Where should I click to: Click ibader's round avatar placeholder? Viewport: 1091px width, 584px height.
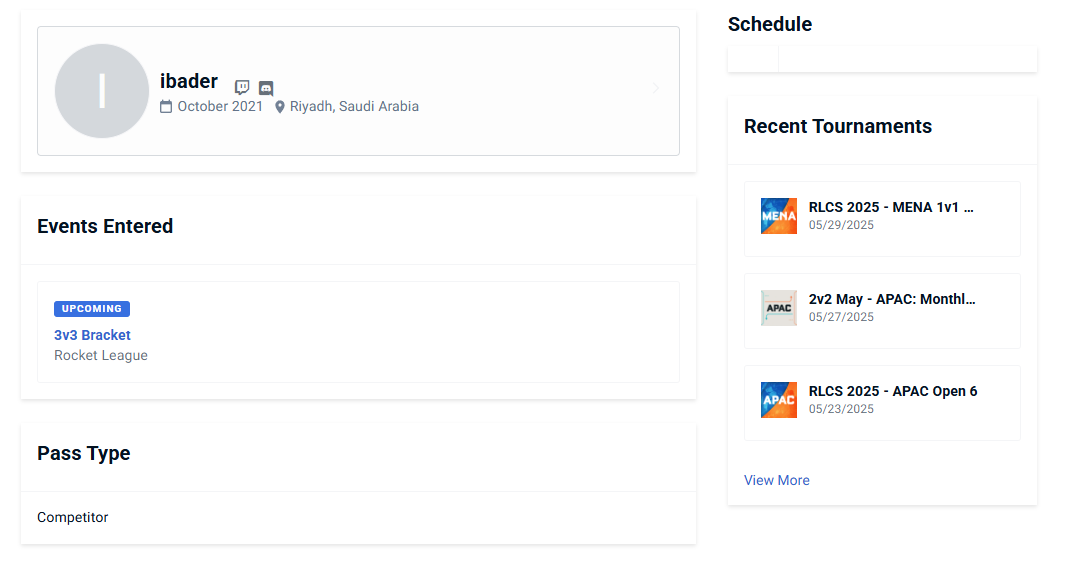[102, 91]
